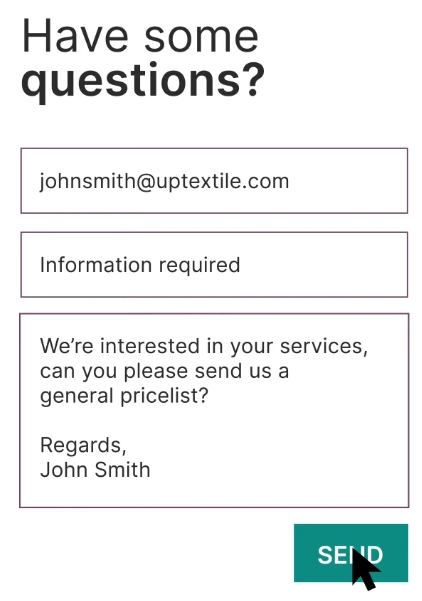Click the "johnsmith" part of email address
This screenshot has height=601, width=422.
point(87,182)
